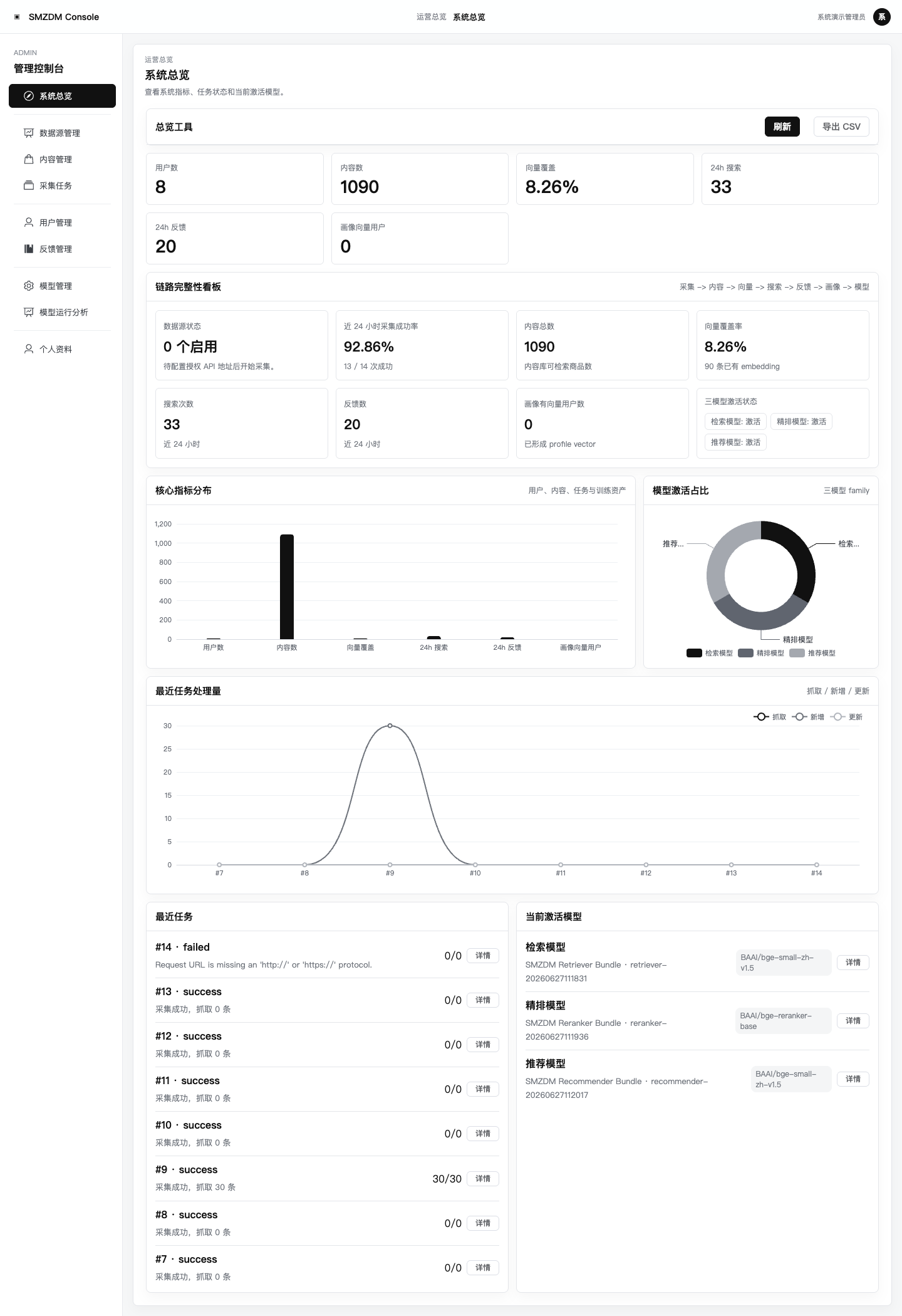
Task: Click the 内容管理 shopping bag icon
Action: pyautogui.click(x=28, y=159)
